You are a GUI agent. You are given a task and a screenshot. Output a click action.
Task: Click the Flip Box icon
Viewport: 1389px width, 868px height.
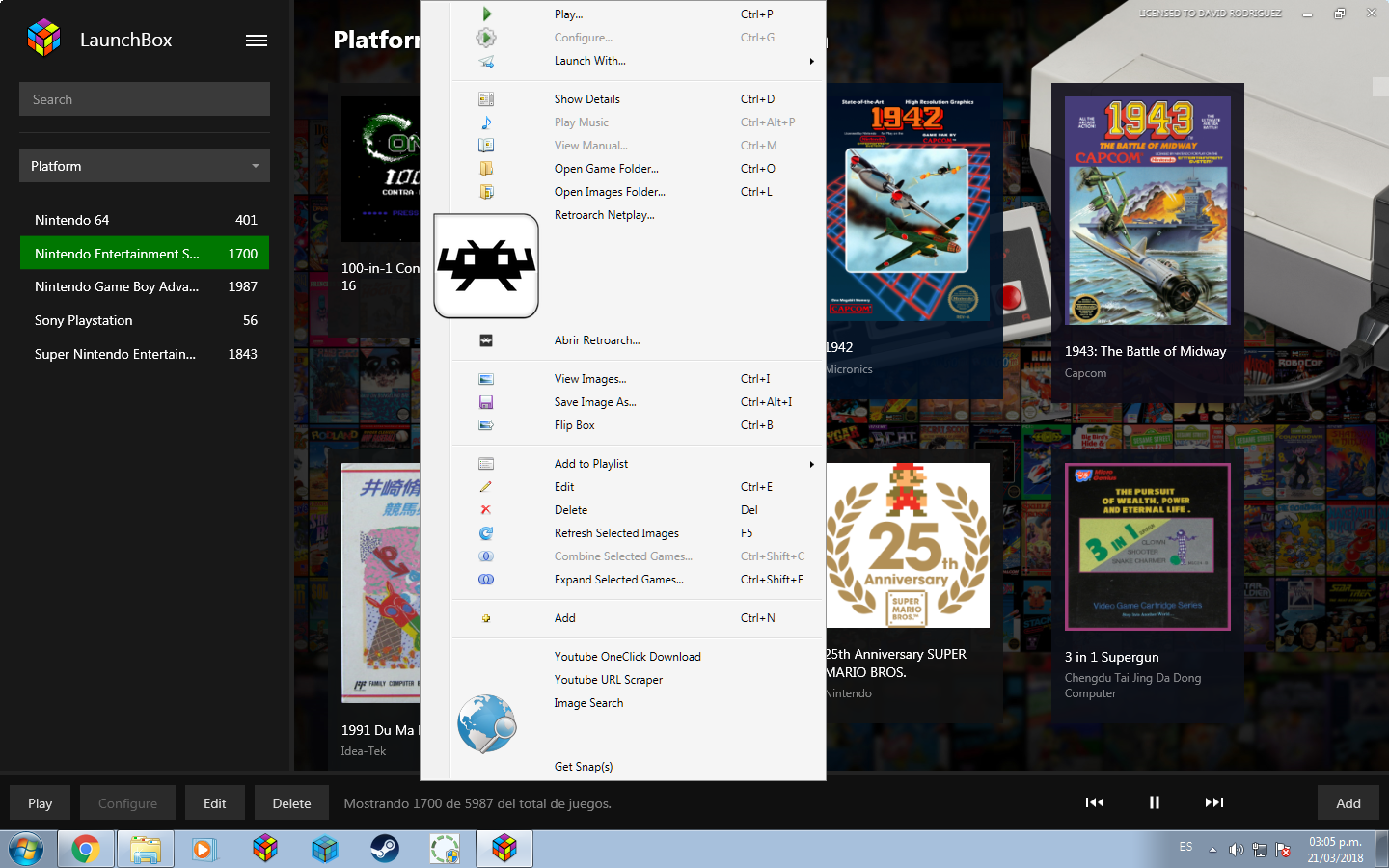point(486,425)
